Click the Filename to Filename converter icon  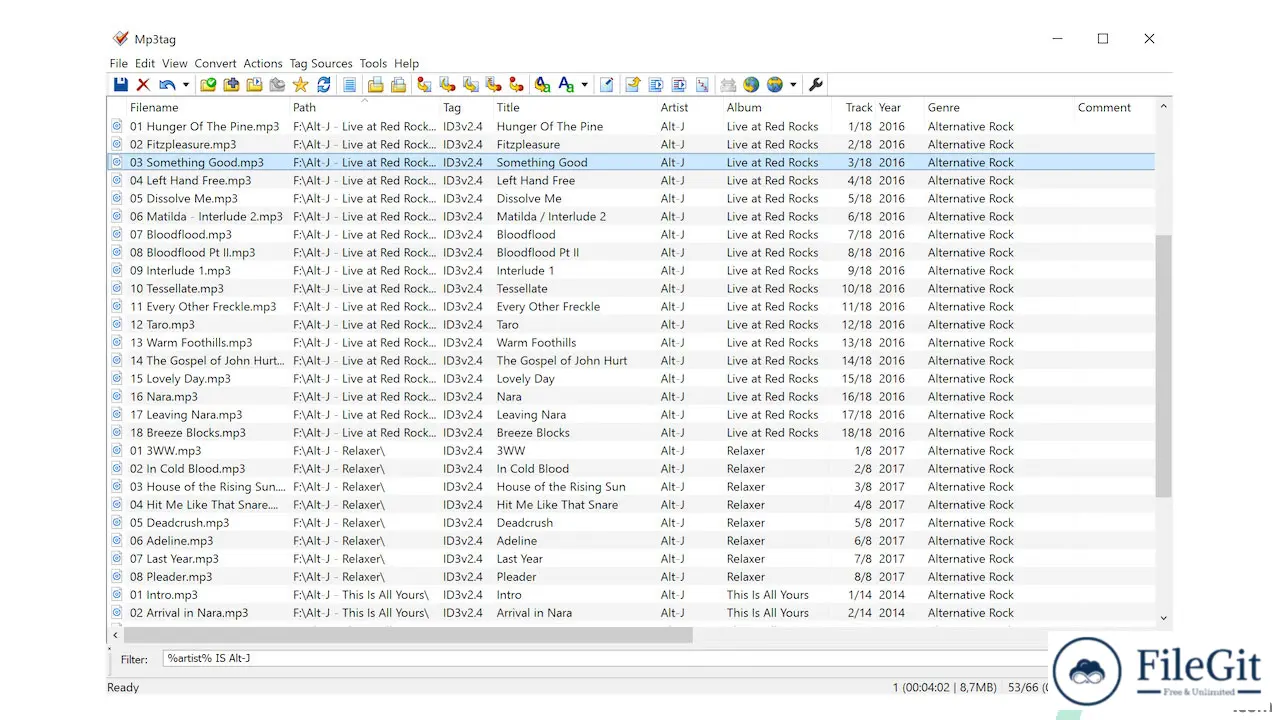click(x=470, y=85)
